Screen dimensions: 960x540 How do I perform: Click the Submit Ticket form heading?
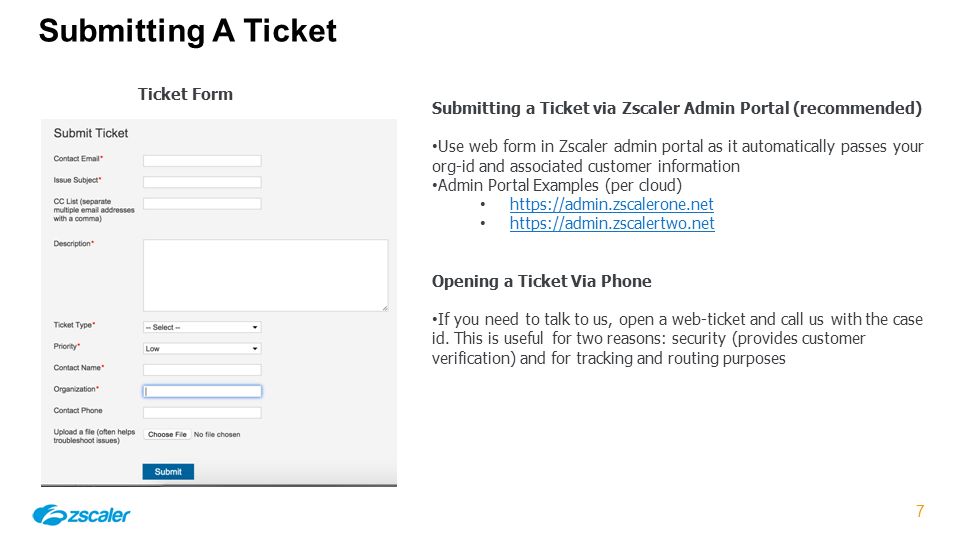click(91, 133)
